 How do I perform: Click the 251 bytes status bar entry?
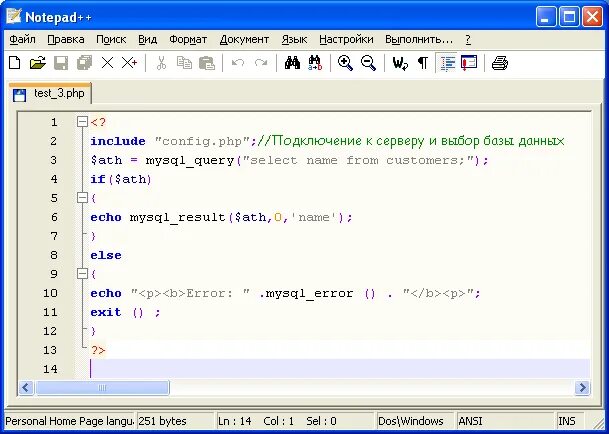tap(175, 421)
